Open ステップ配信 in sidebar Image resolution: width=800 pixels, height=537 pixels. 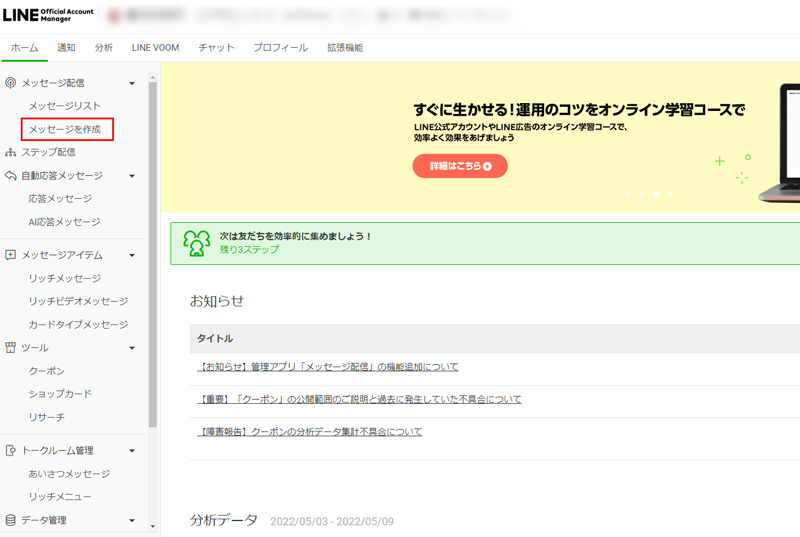pos(48,152)
